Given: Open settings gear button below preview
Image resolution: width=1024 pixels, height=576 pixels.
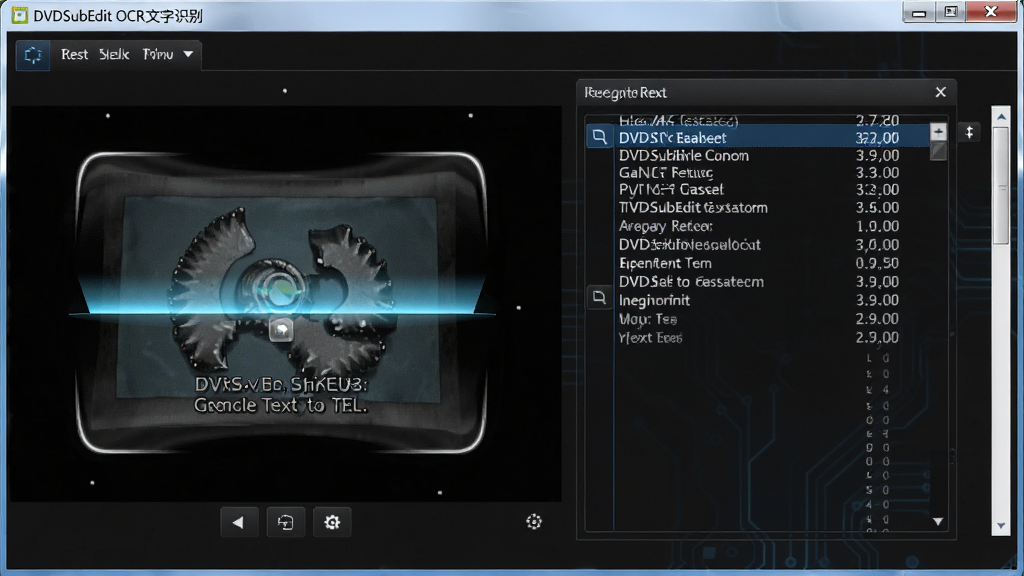Looking at the screenshot, I should (x=332, y=522).
